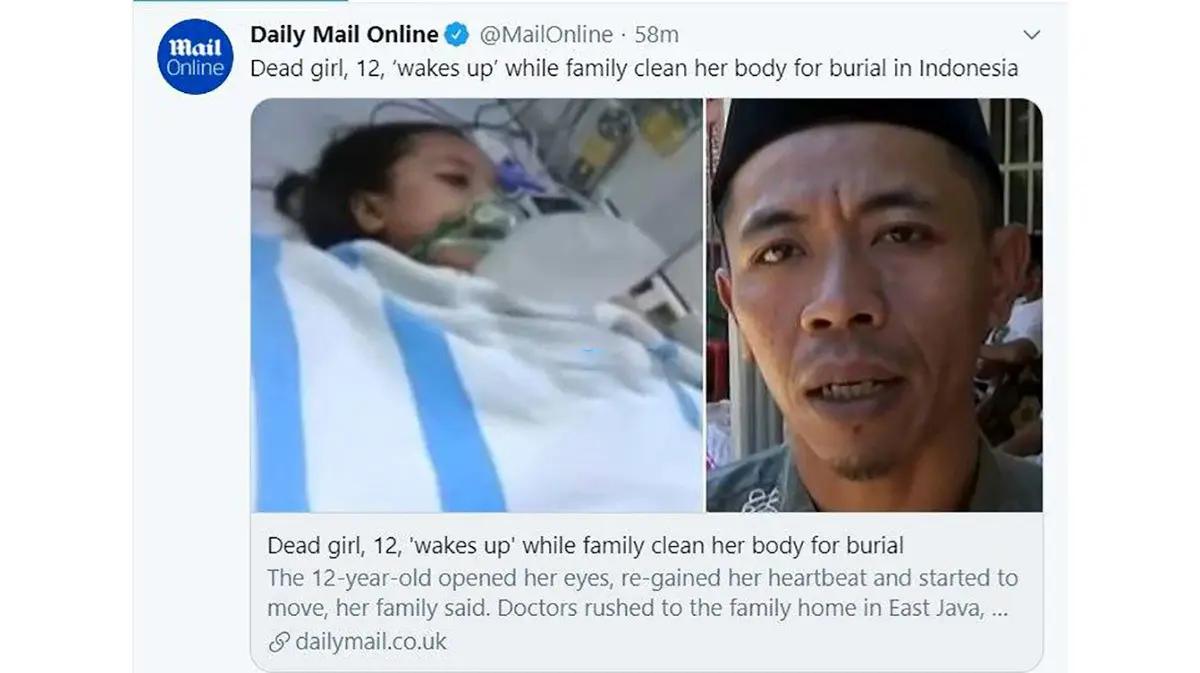Open the photo of girl in hospital bed

coord(477,305)
